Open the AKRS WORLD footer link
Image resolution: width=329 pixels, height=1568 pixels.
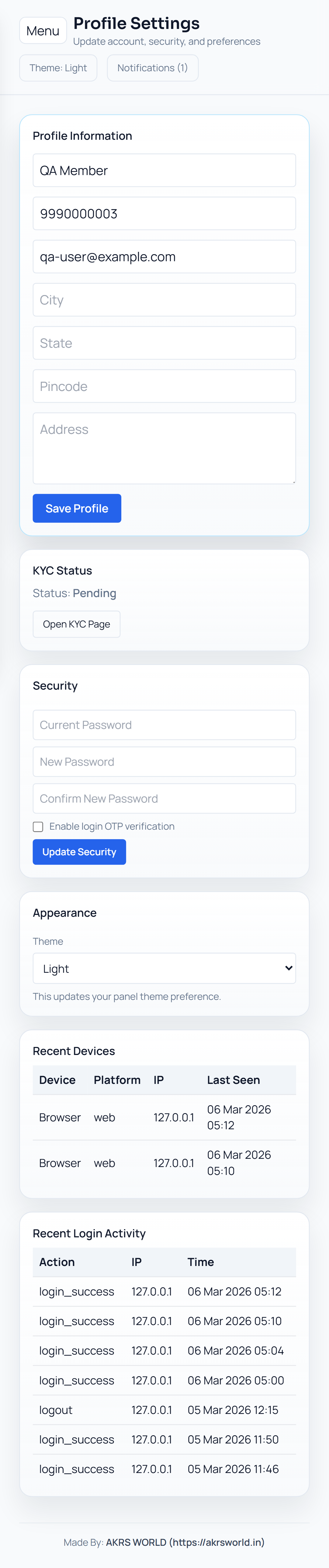tap(185, 1542)
